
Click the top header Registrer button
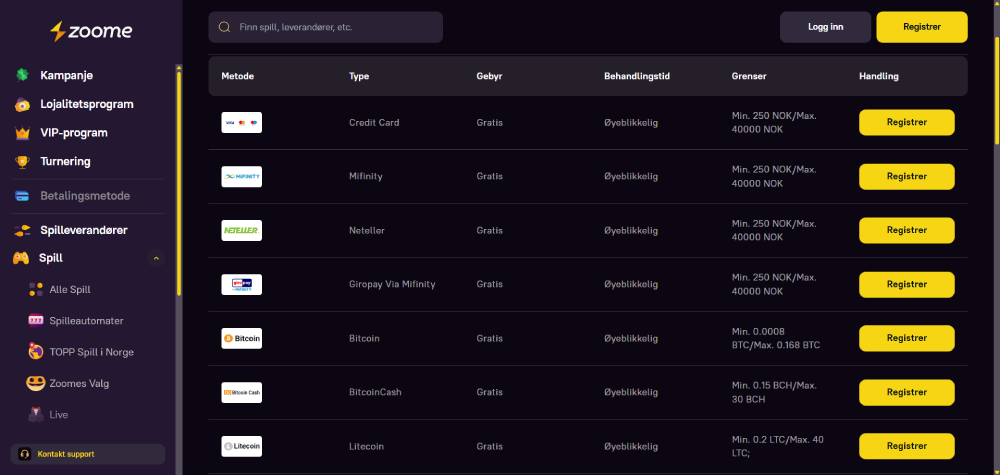(x=921, y=27)
